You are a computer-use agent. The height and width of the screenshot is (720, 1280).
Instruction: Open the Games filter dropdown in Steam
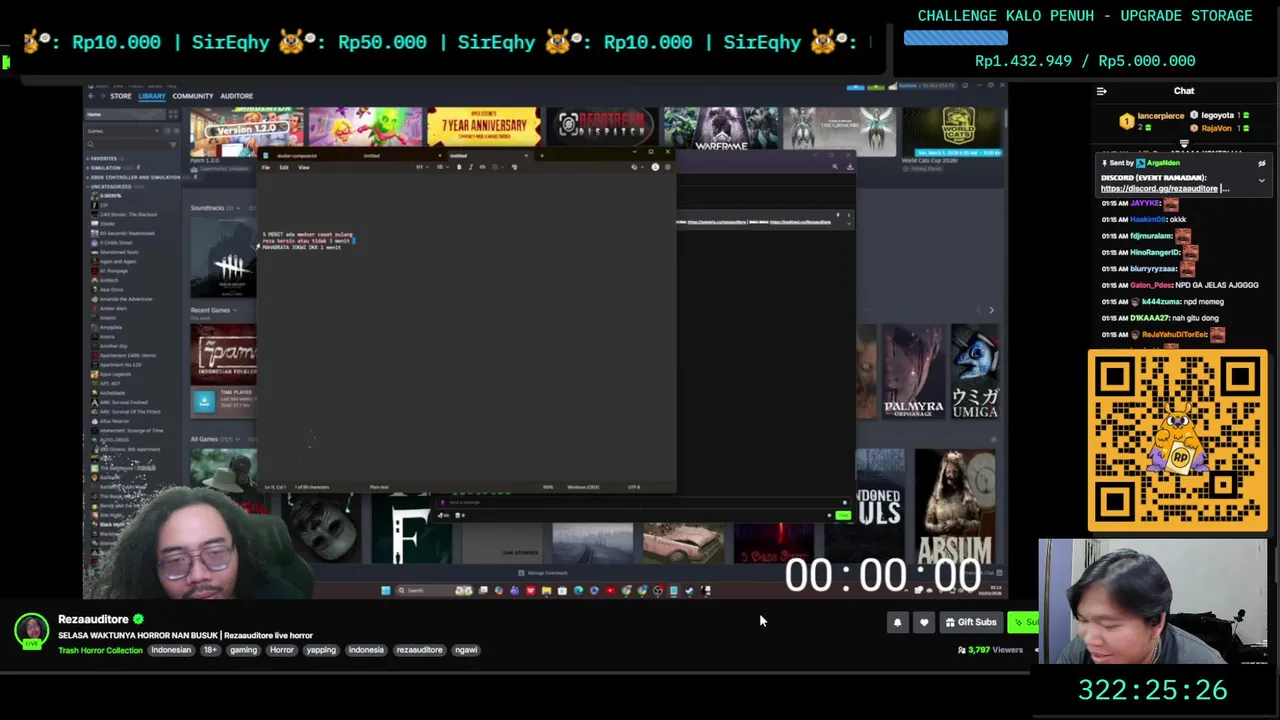coord(120,131)
